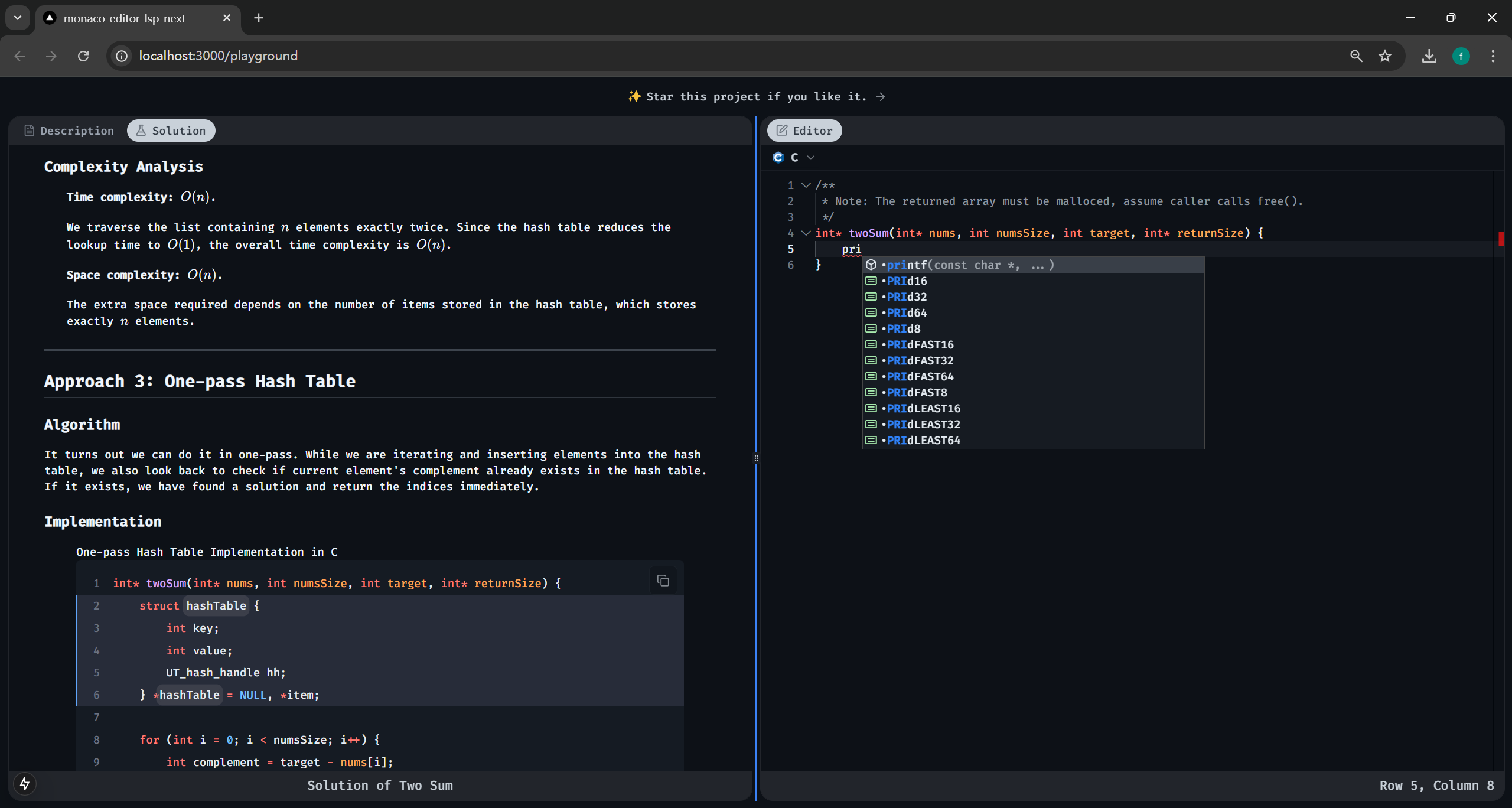Viewport: 1512px width, 808px height.
Task: Click 'Star this project' banner link
Action: 756,96
